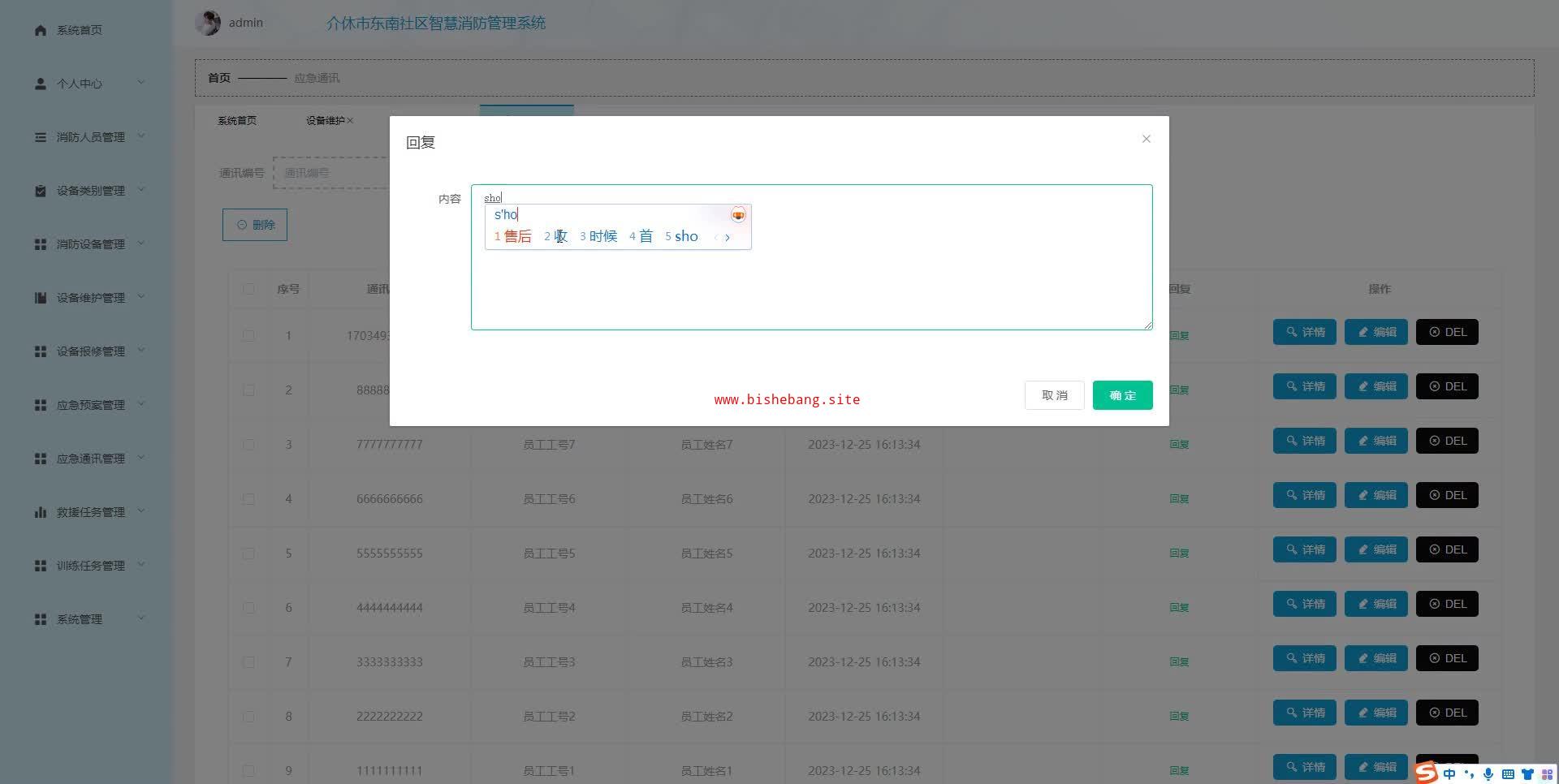Check the box for row 5

point(248,553)
